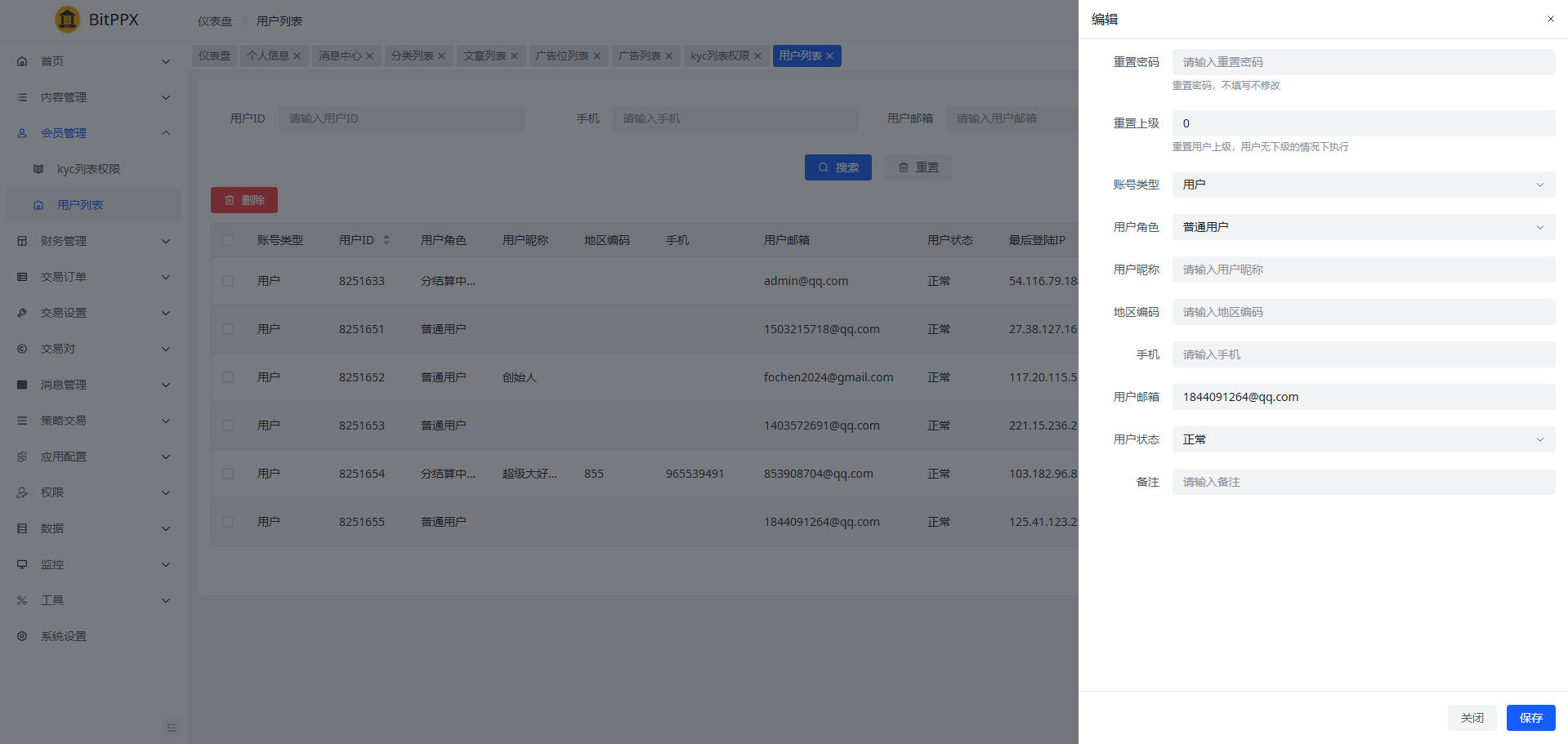Switch to the 文章列表 tab

[485, 56]
